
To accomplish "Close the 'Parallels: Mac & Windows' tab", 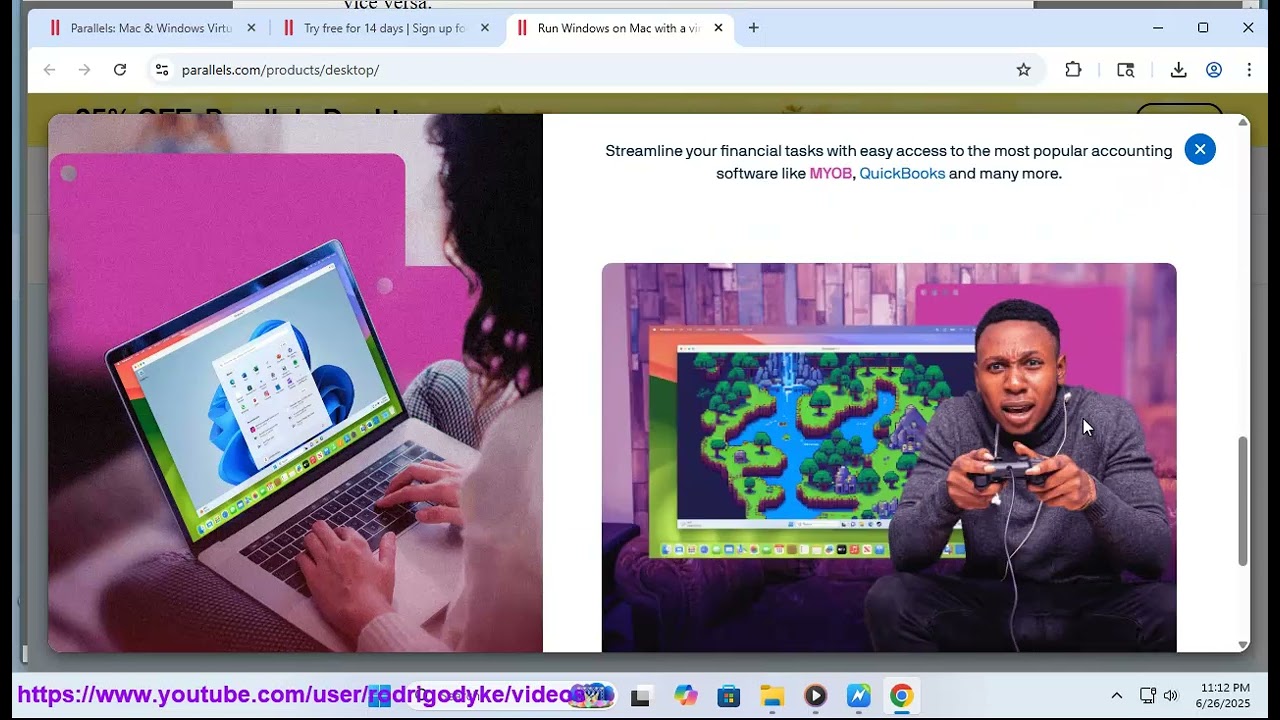I will point(251,28).
